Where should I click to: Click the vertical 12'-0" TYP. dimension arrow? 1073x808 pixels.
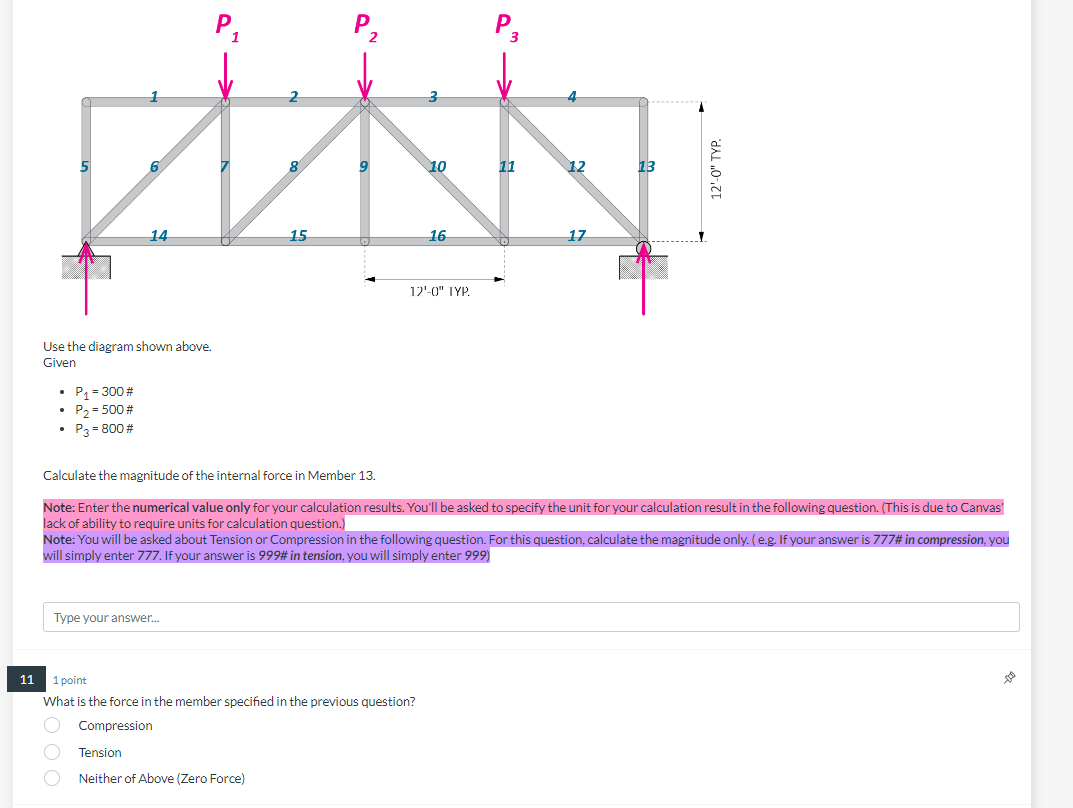[x=704, y=168]
